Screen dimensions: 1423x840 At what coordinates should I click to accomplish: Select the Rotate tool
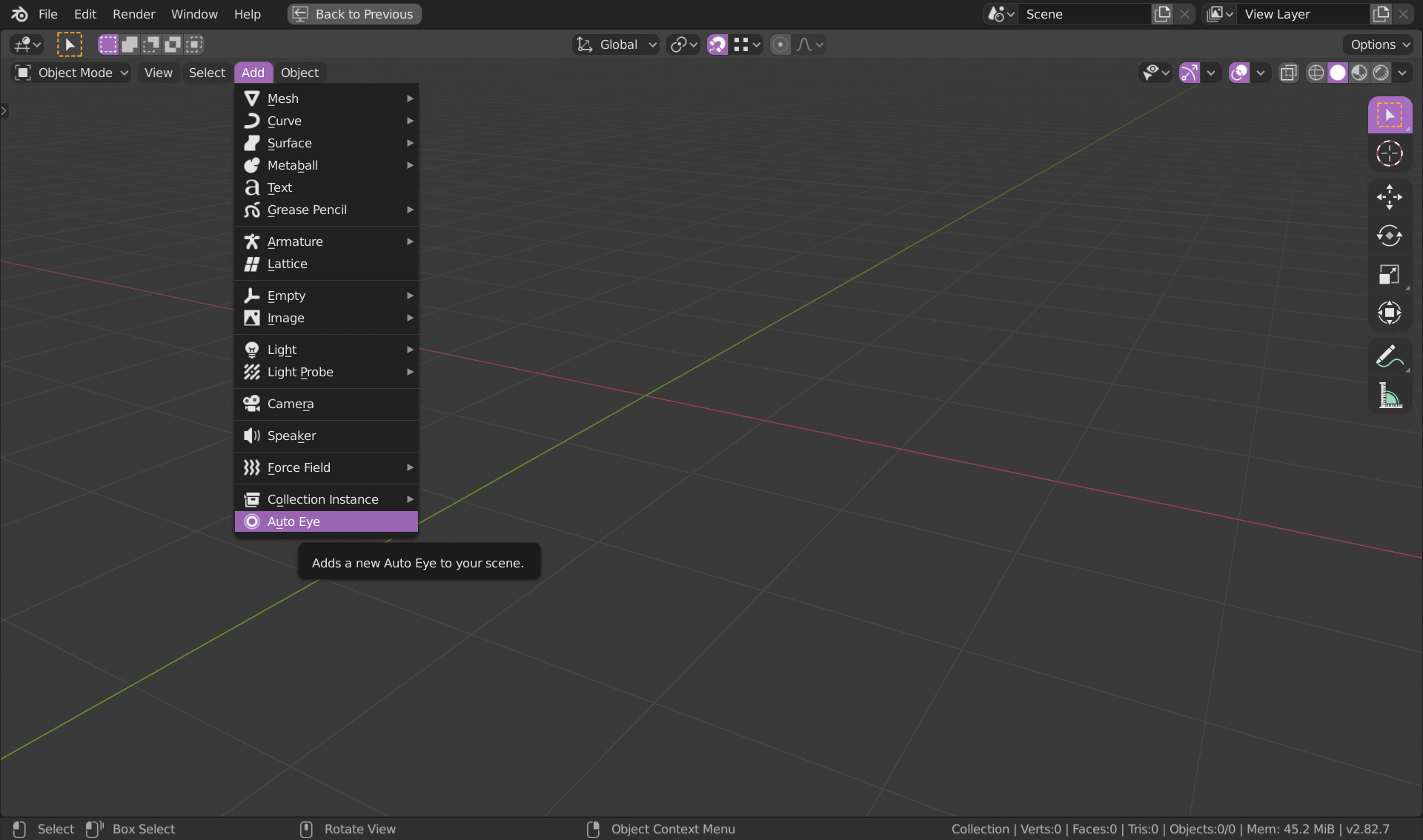[x=1390, y=236]
